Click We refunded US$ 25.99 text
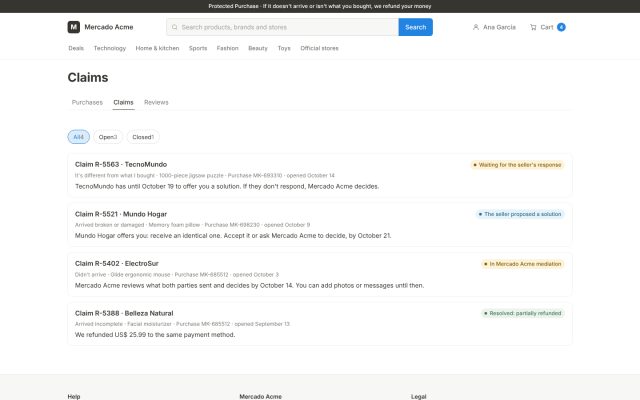Screen dimensions: 640x400 (x=155, y=335)
